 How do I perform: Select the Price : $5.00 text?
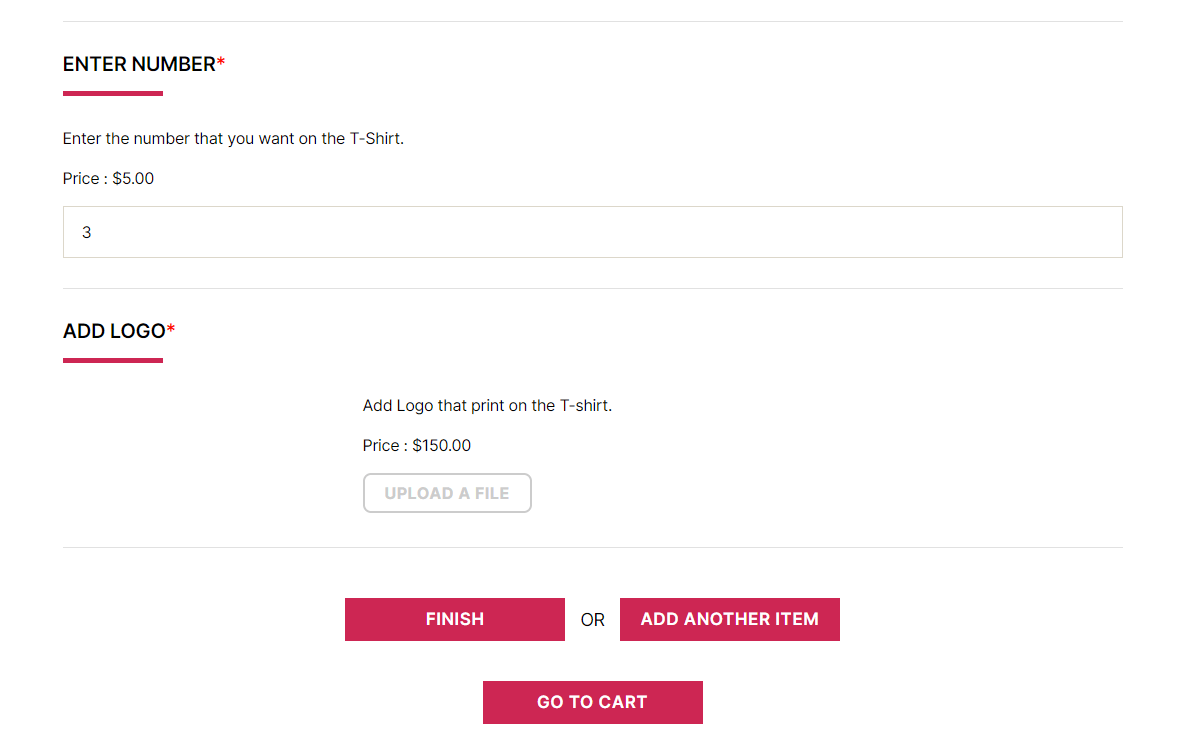click(108, 179)
